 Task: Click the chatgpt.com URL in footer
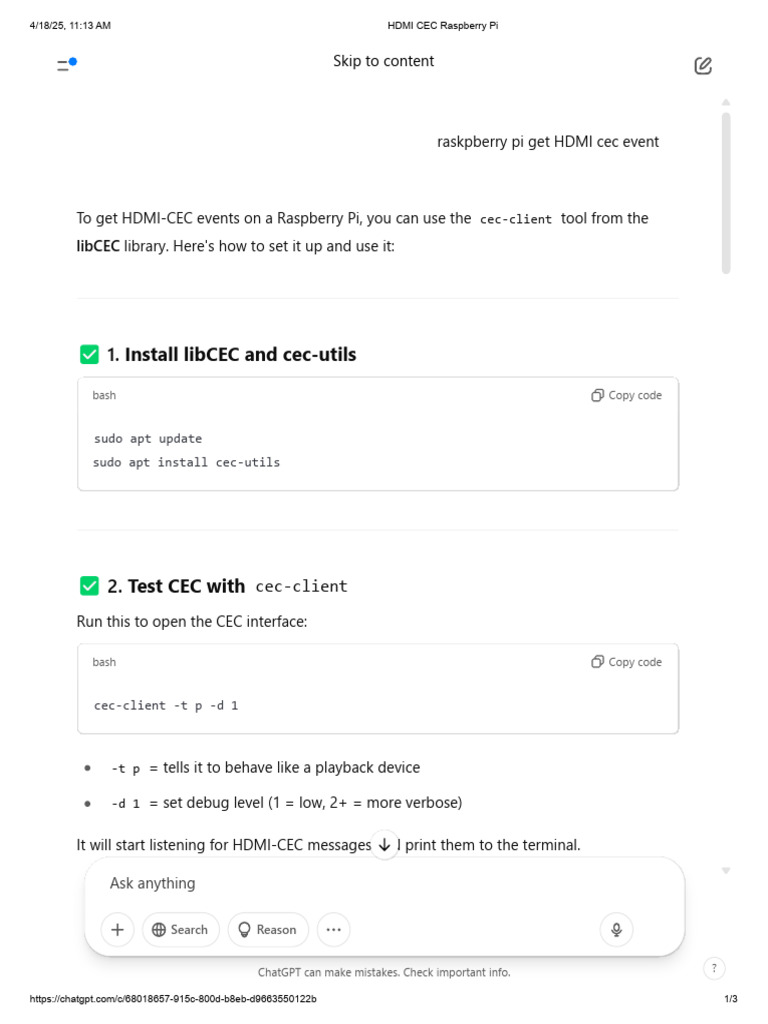(173, 999)
